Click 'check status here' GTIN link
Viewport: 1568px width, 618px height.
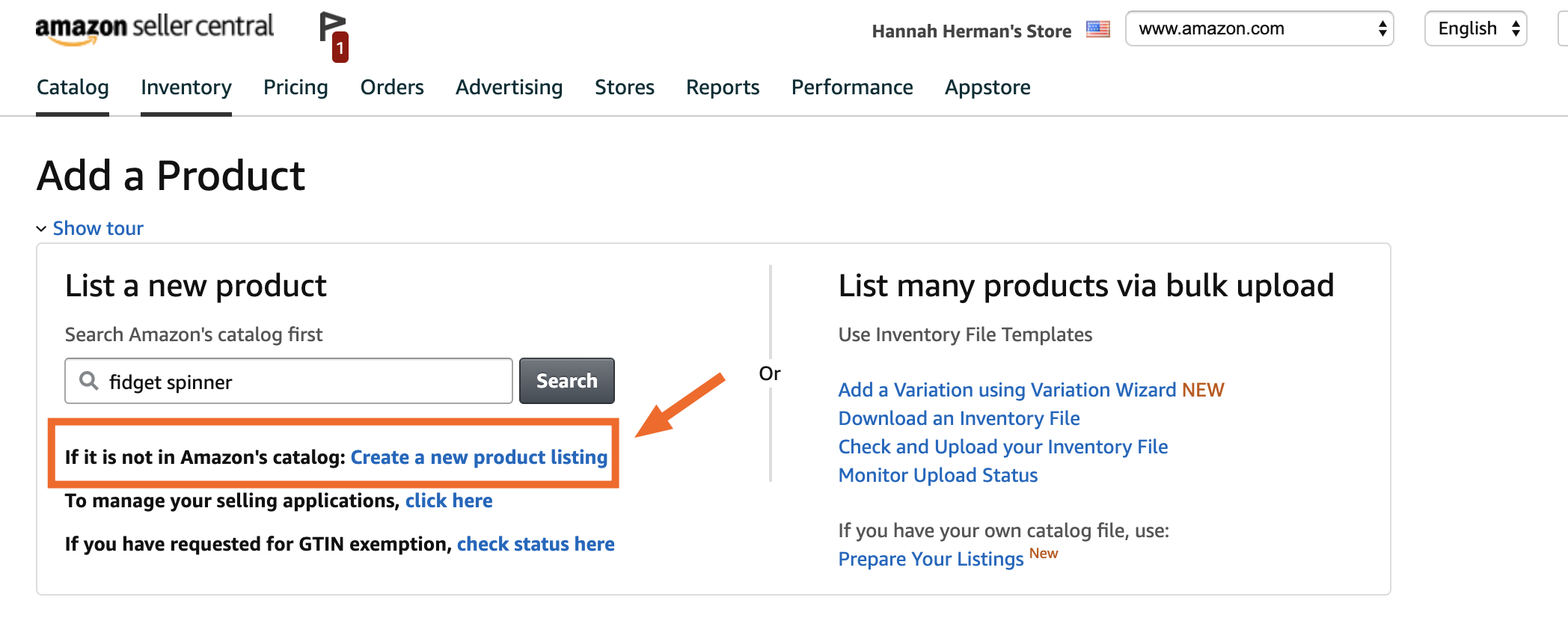[536, 544]
